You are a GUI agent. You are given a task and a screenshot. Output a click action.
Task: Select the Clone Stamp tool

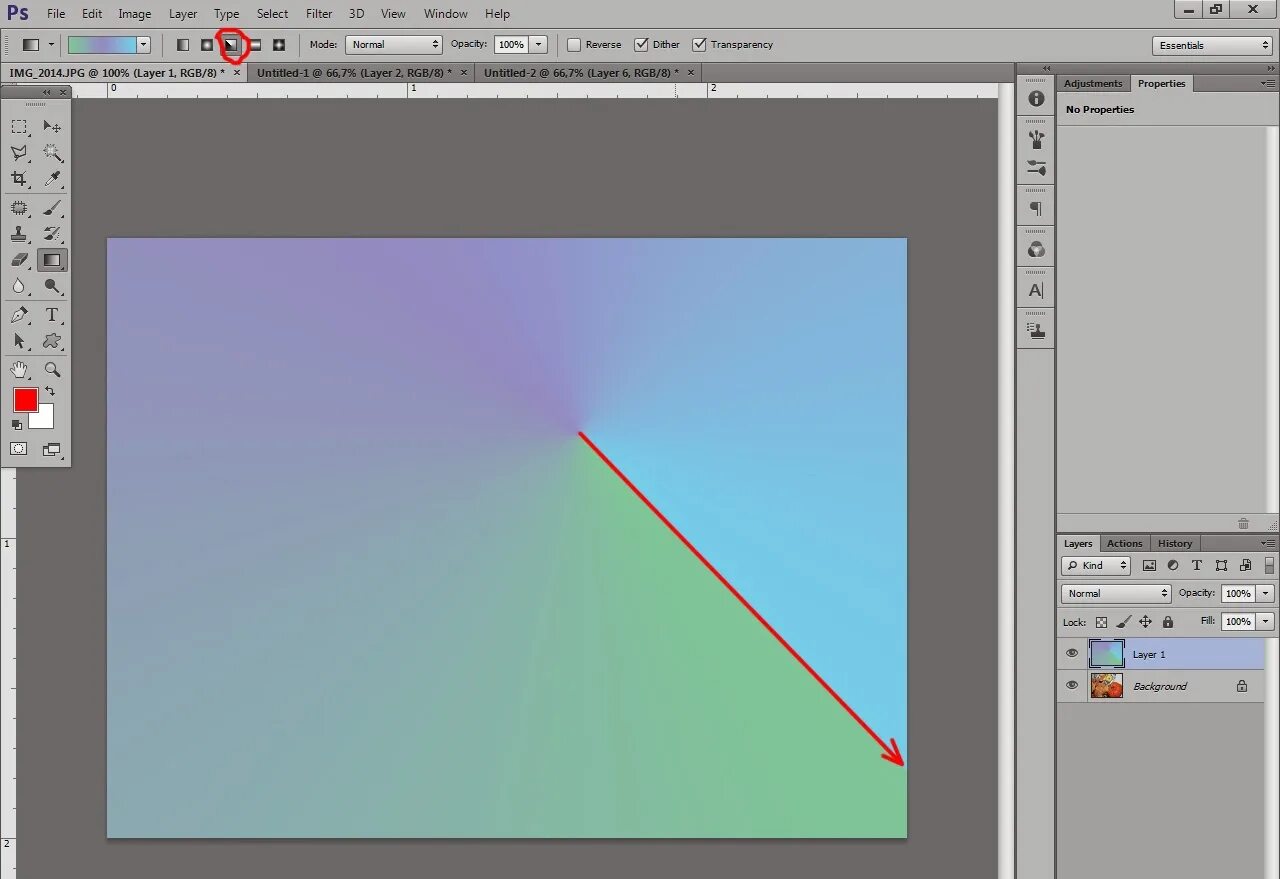19,234
